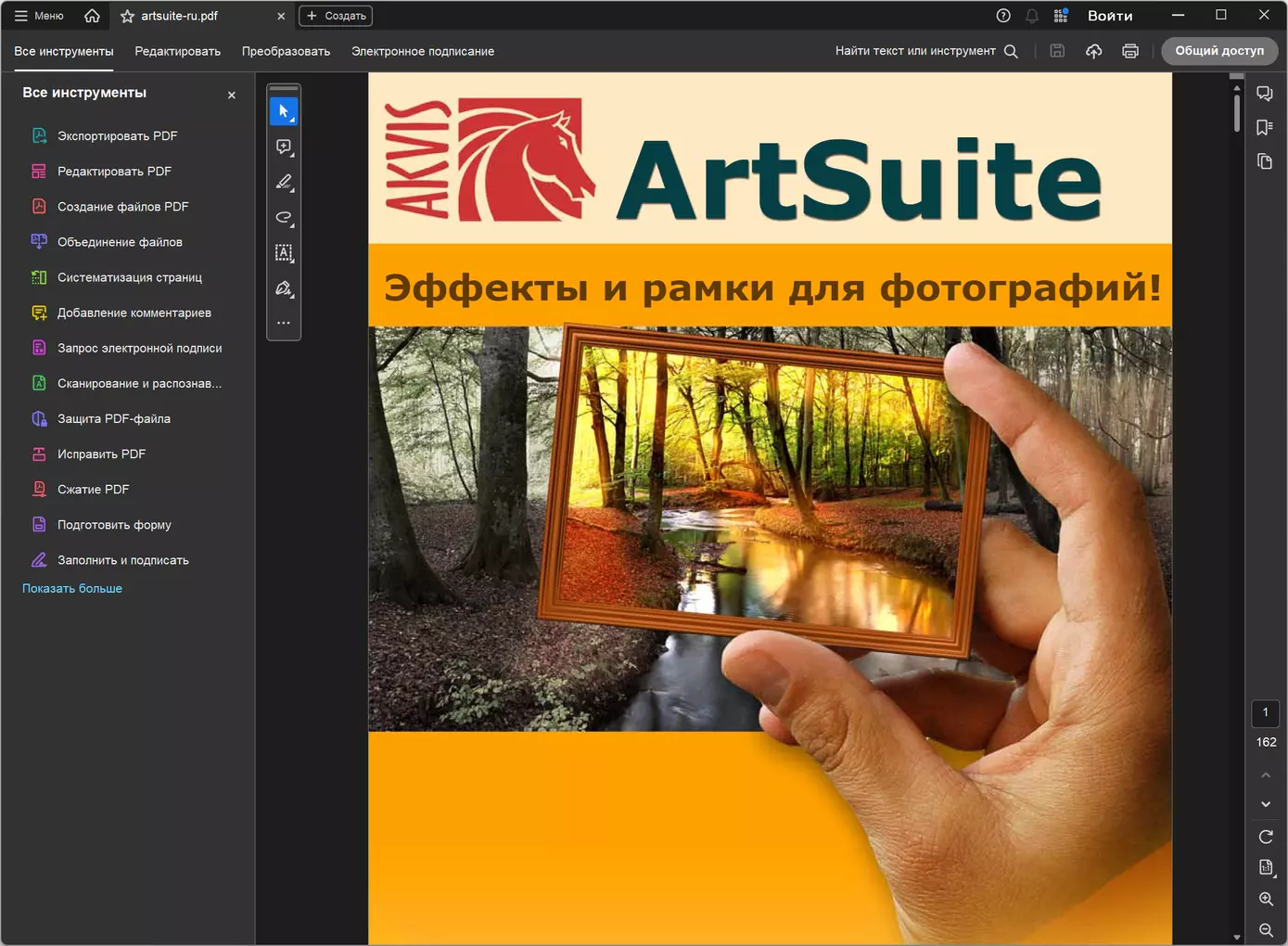Image resolution: width=1288 pixels, height=946 pixels.
Task: Click the zoom in magnifier
Action: (x=1265, y=899)
